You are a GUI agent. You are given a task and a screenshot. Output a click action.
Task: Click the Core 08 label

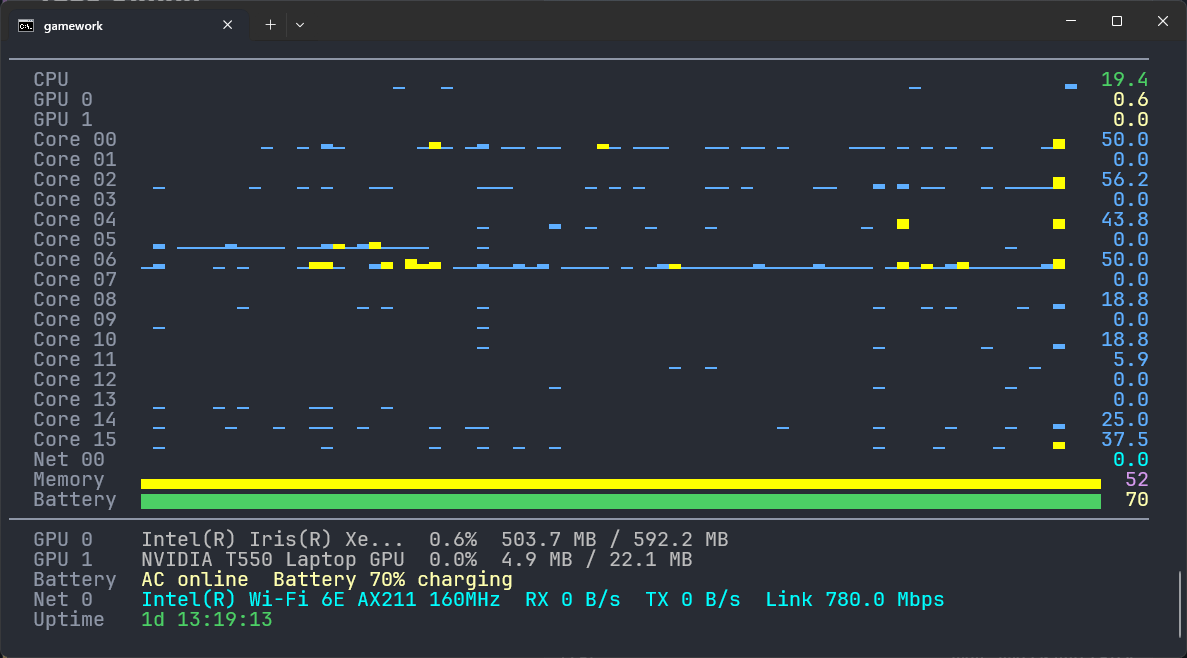pos(75,300)
